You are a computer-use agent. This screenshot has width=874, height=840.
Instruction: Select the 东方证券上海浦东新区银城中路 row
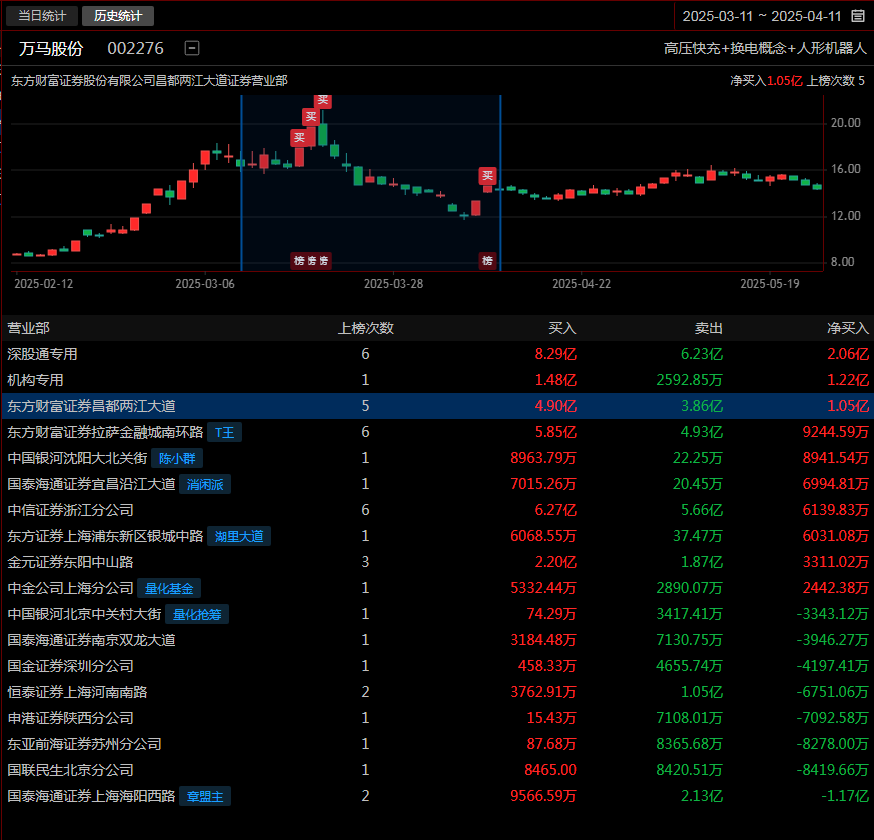click(x=437, y=536)
